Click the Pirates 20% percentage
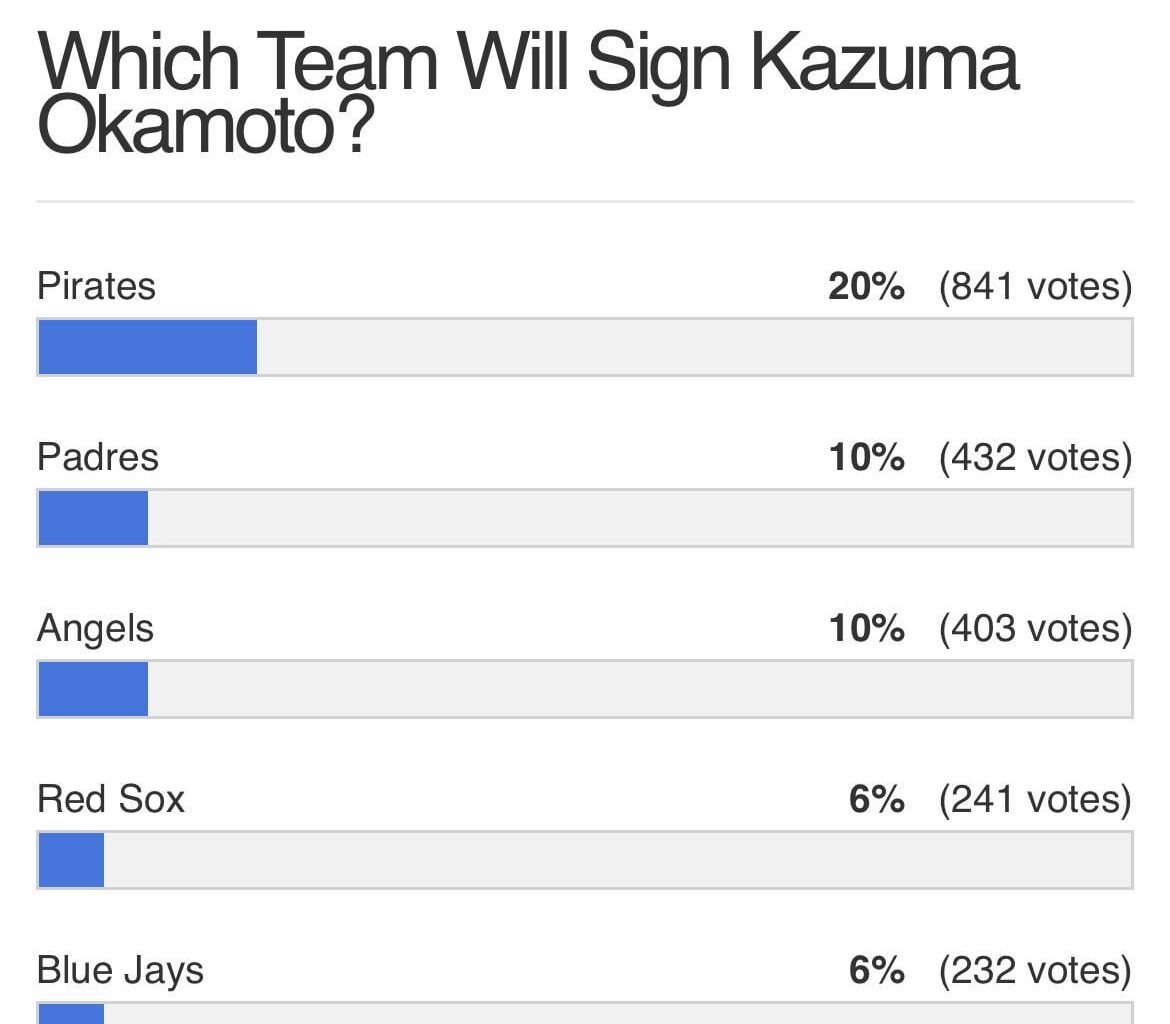This screenshot has height=1024, width=1170. click(x=866, y=286)
